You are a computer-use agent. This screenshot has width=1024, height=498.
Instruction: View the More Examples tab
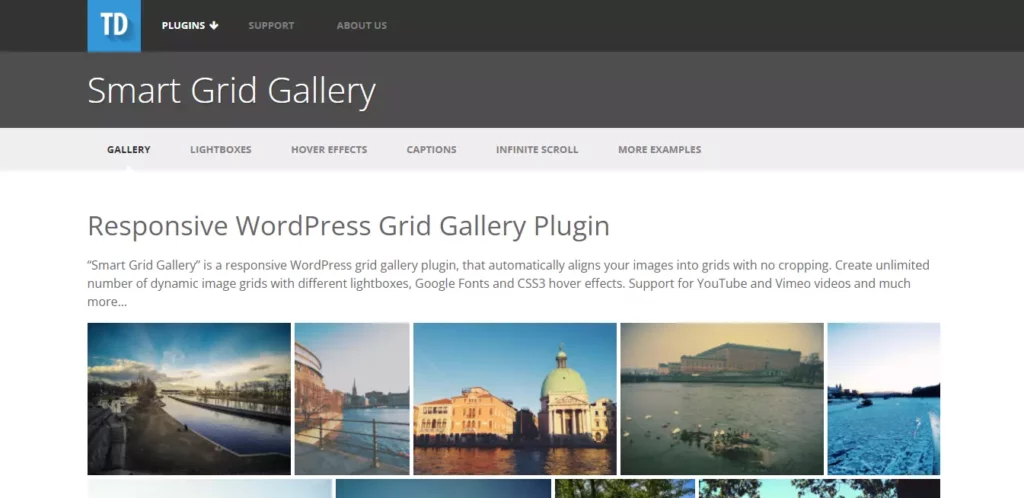point(659,150)
